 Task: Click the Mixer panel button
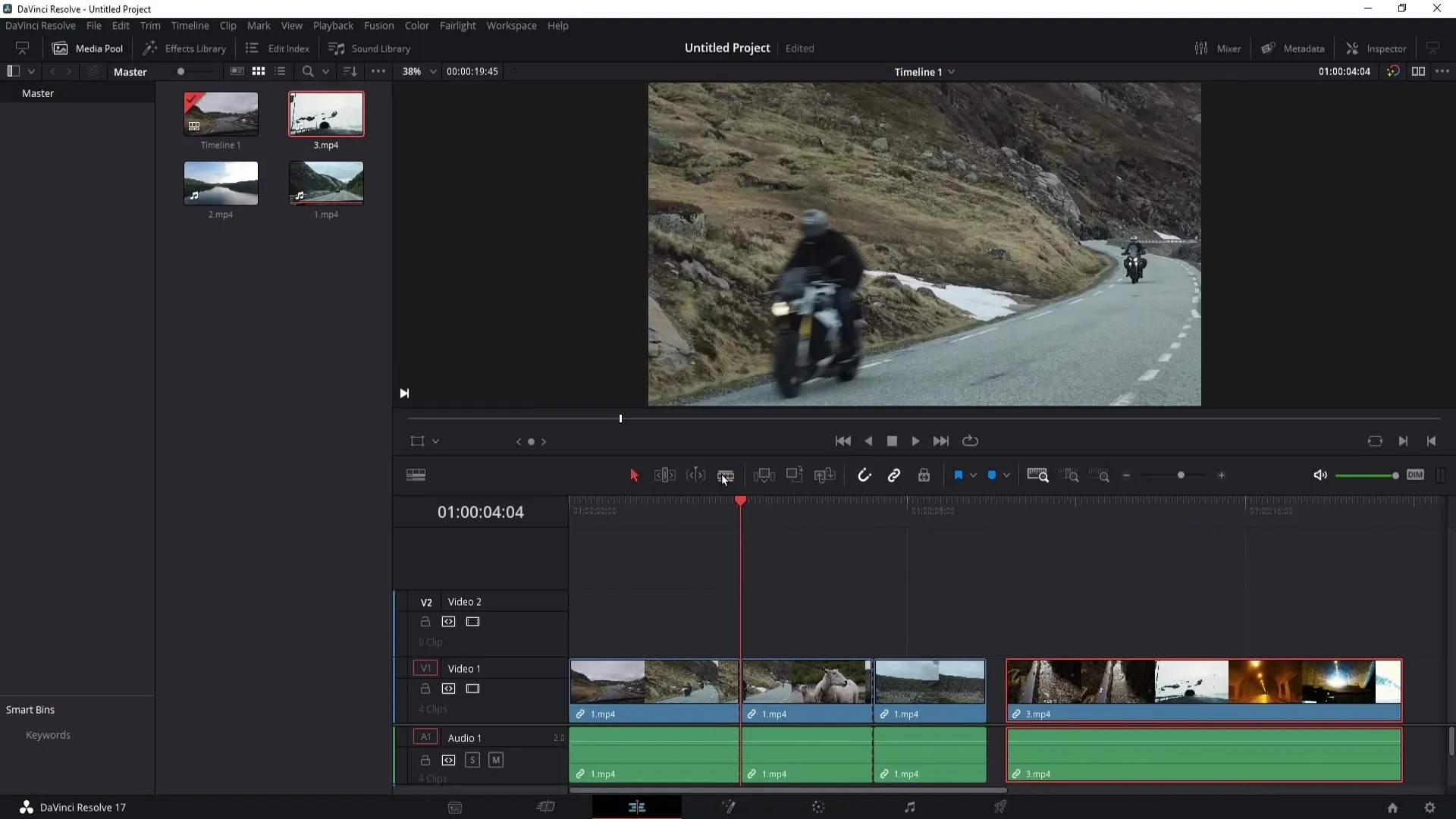click(x=1218, y=48)
